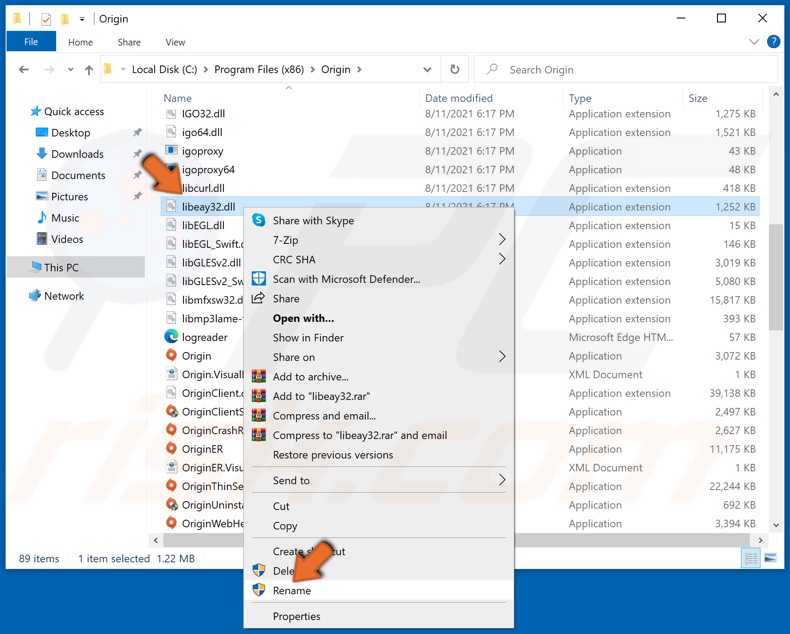Click the Downloads folder icon in sidebar
The image size is (790, 634).
coord(42,154)
